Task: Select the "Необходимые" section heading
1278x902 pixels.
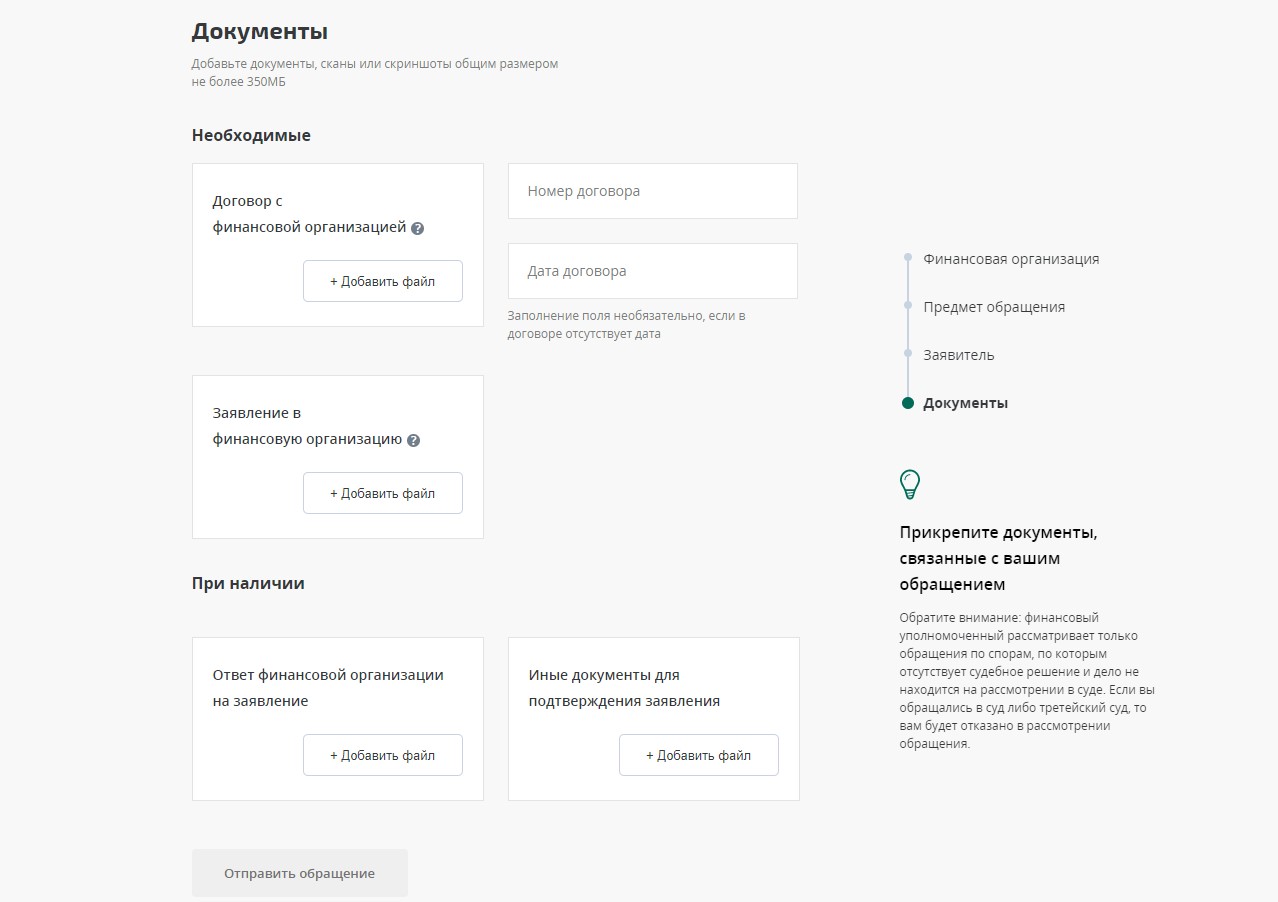Action: coord(251,135)
